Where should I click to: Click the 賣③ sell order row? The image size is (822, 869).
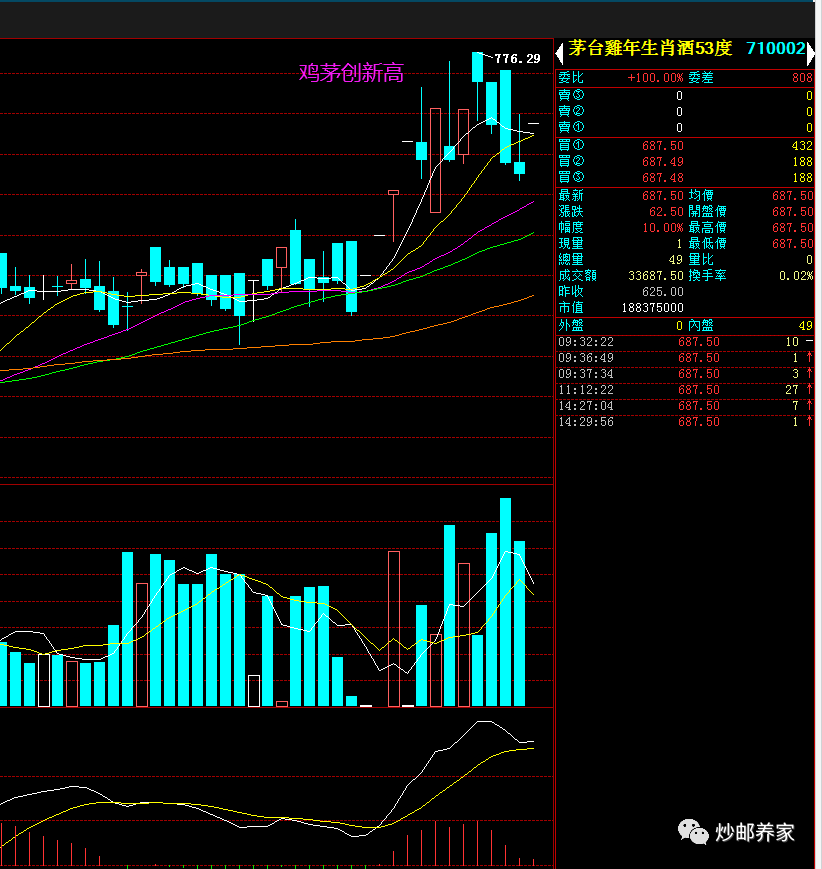coord(685,95)
